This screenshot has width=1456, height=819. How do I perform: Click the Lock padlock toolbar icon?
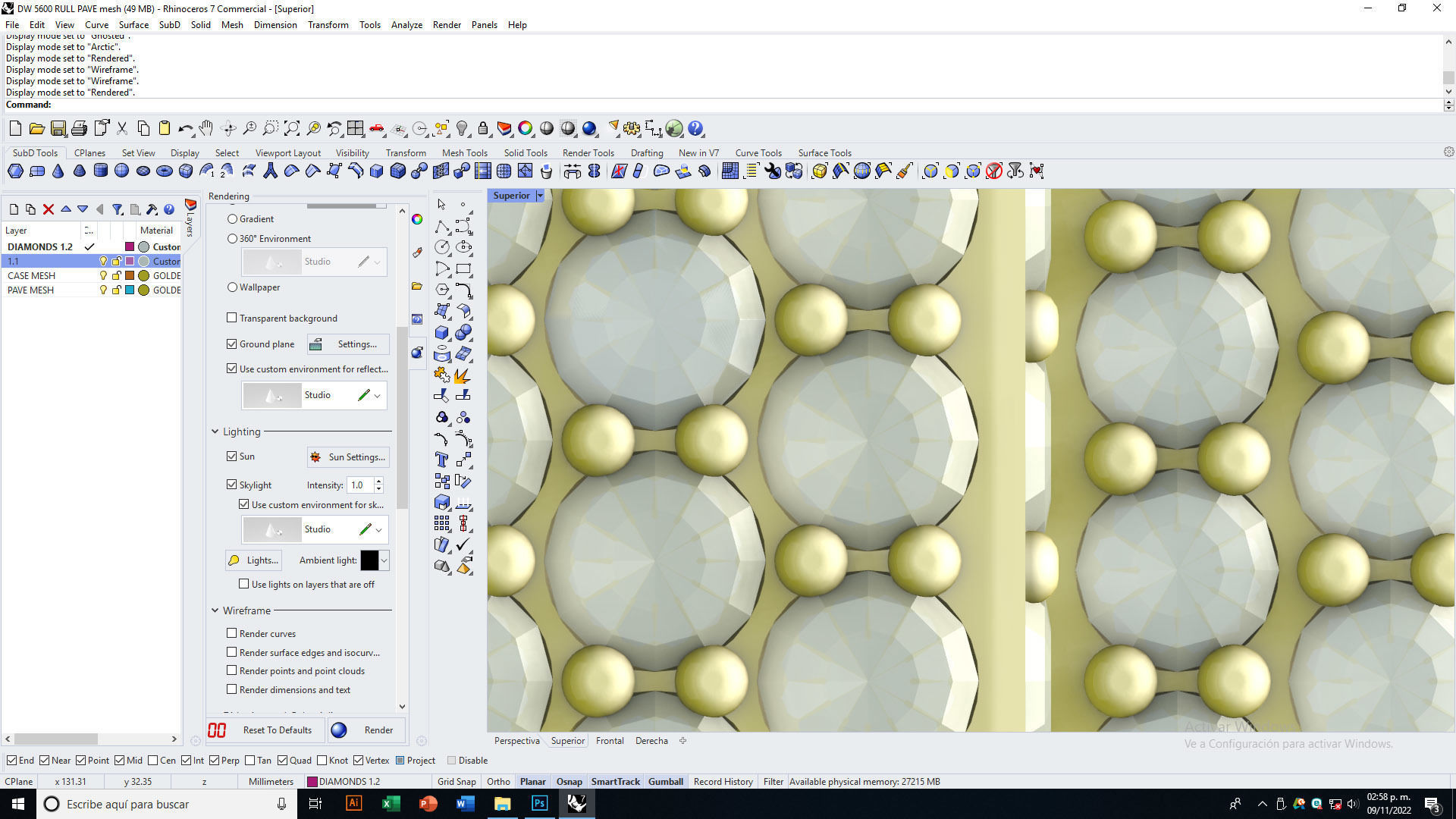(483, 128)
